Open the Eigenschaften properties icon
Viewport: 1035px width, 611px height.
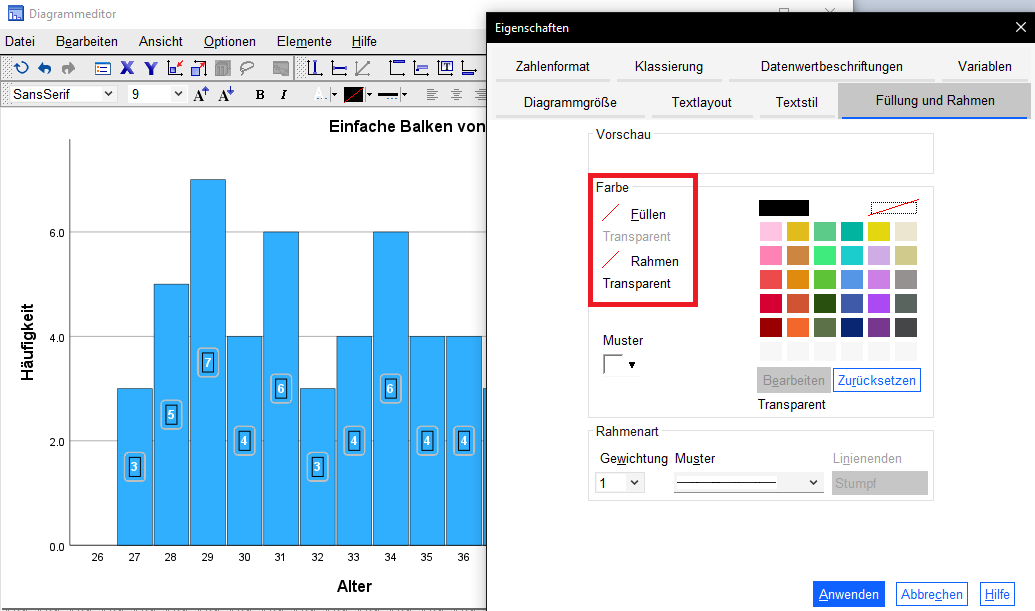(102, 69)
